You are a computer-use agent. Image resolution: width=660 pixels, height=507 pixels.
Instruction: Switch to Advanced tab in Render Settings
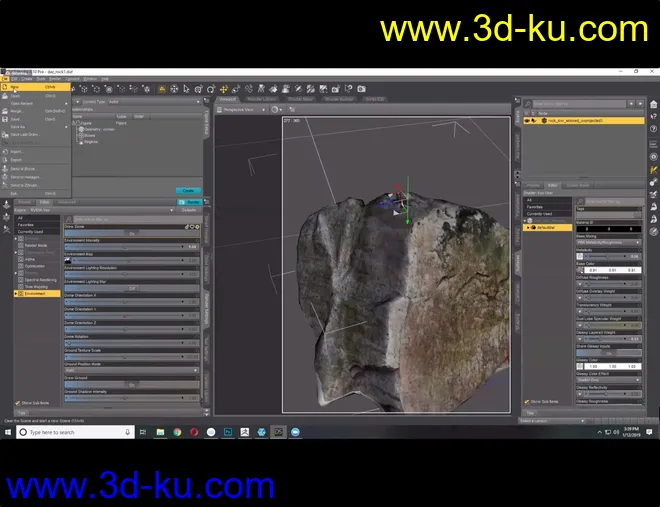[x=67, y=202]
